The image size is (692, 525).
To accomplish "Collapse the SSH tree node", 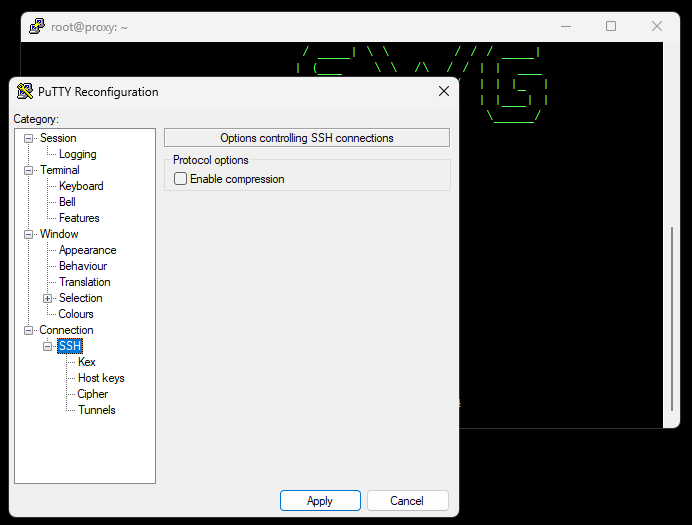I will point(47,346).
